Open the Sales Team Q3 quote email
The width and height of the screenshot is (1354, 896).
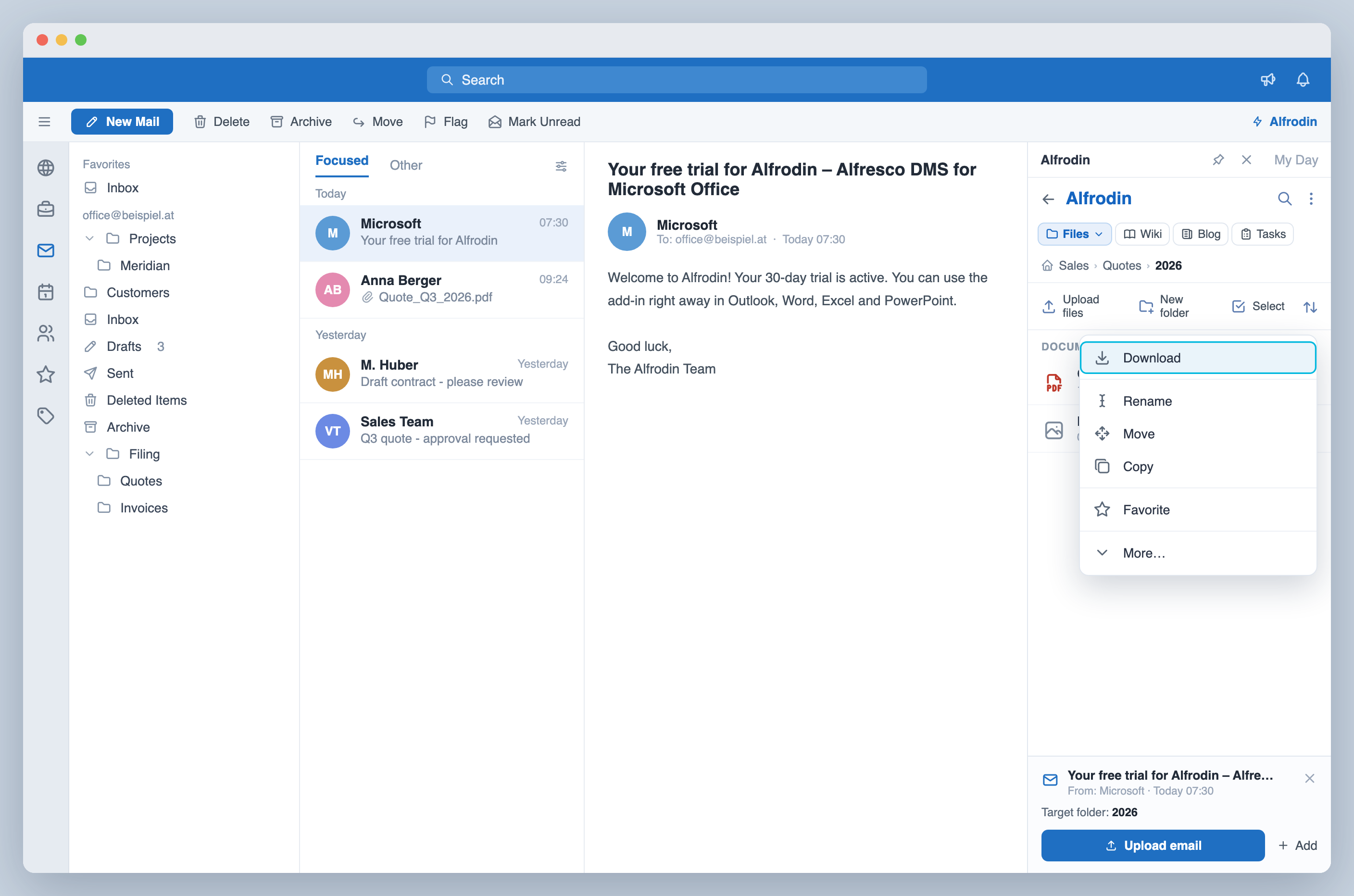441,431
